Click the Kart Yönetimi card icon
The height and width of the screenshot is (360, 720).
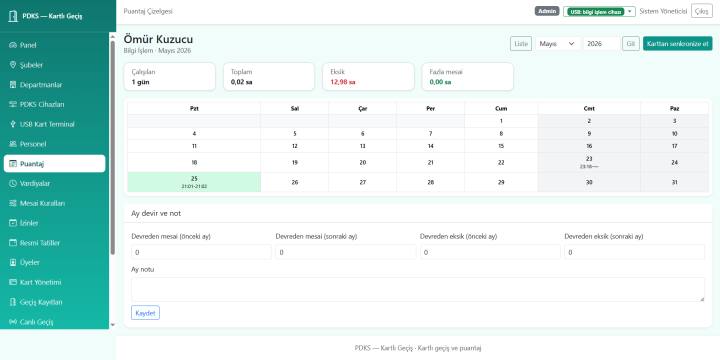click(x=13, y=282)
